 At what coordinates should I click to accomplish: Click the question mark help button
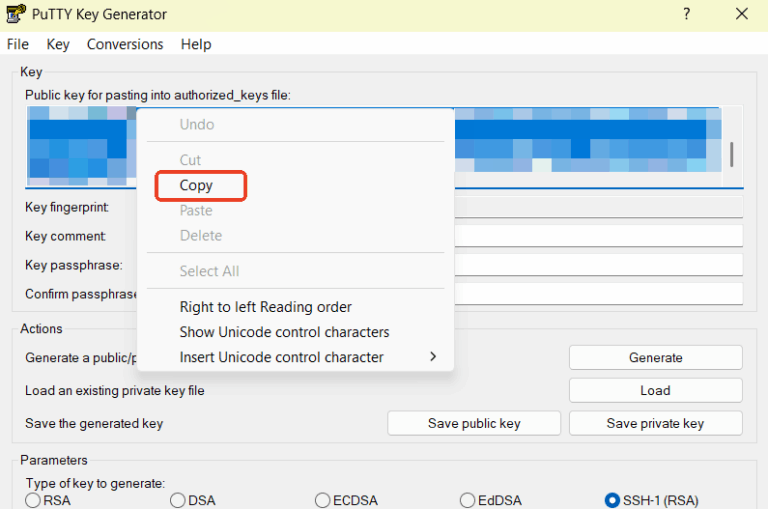(x=687, y=14)
